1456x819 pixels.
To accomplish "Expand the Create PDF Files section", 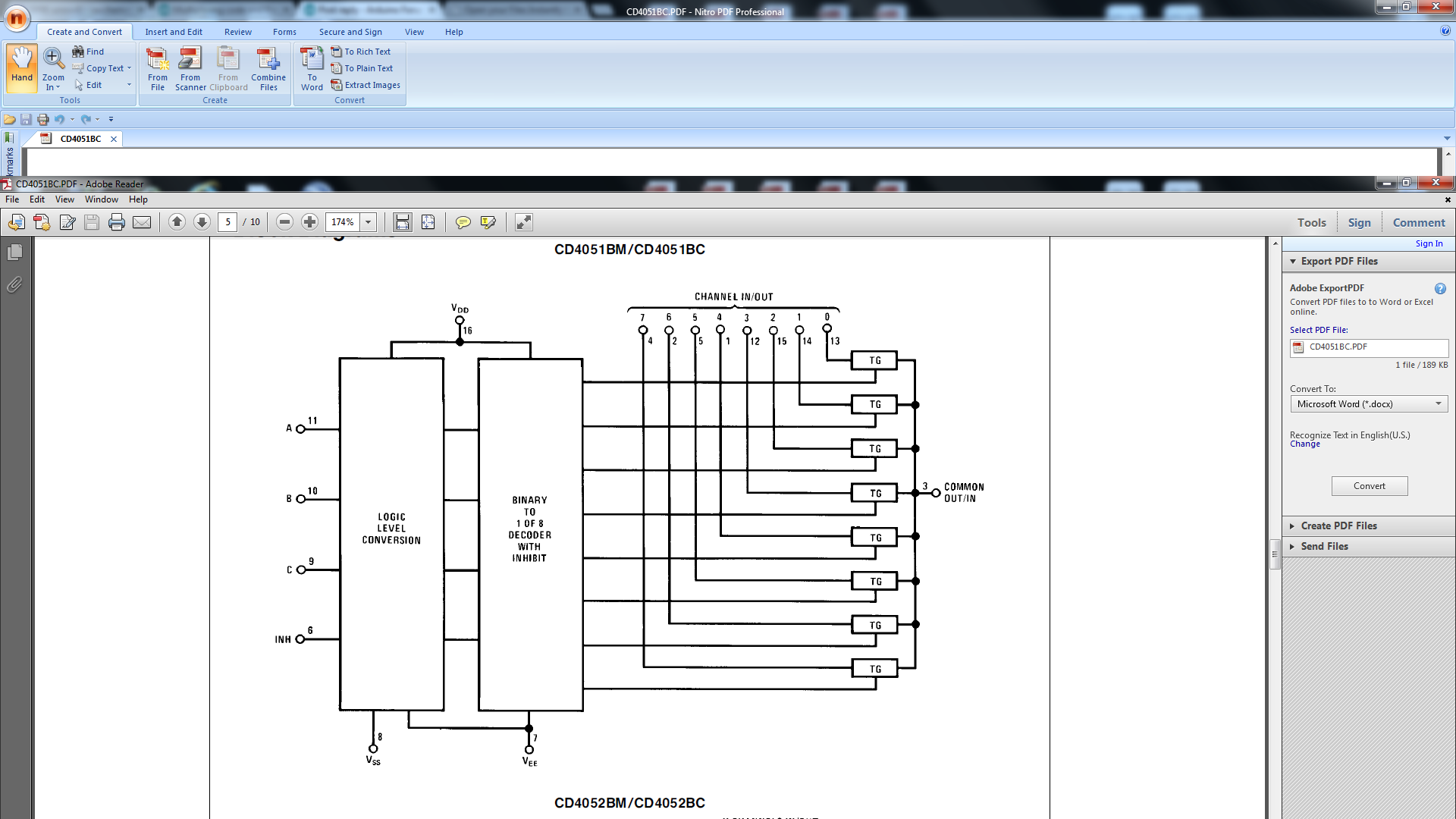I will click(1338, 526).
